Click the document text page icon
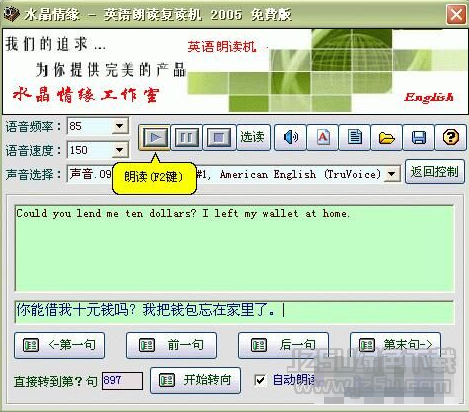 [x=354, y=137]
